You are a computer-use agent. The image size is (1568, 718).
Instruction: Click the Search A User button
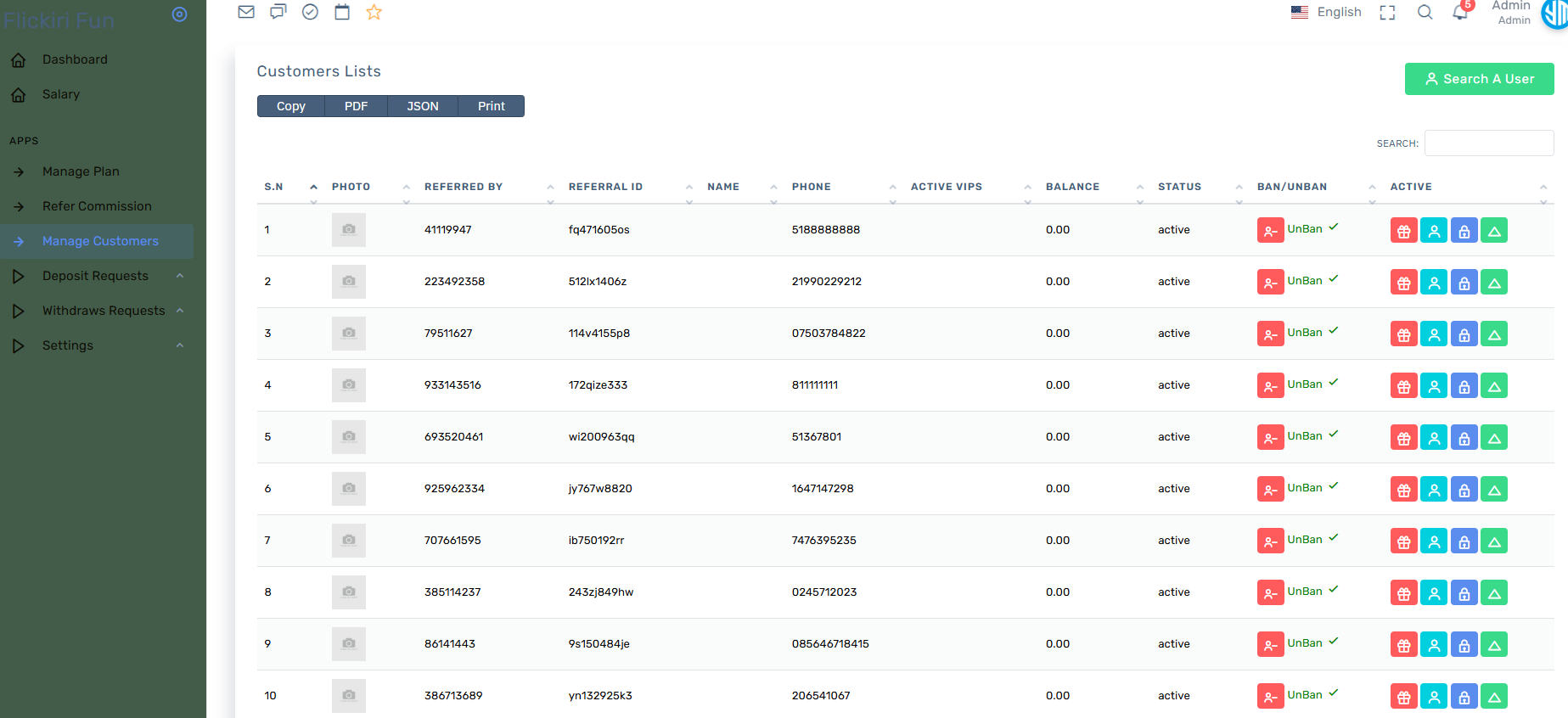(x=1479, y=79)
